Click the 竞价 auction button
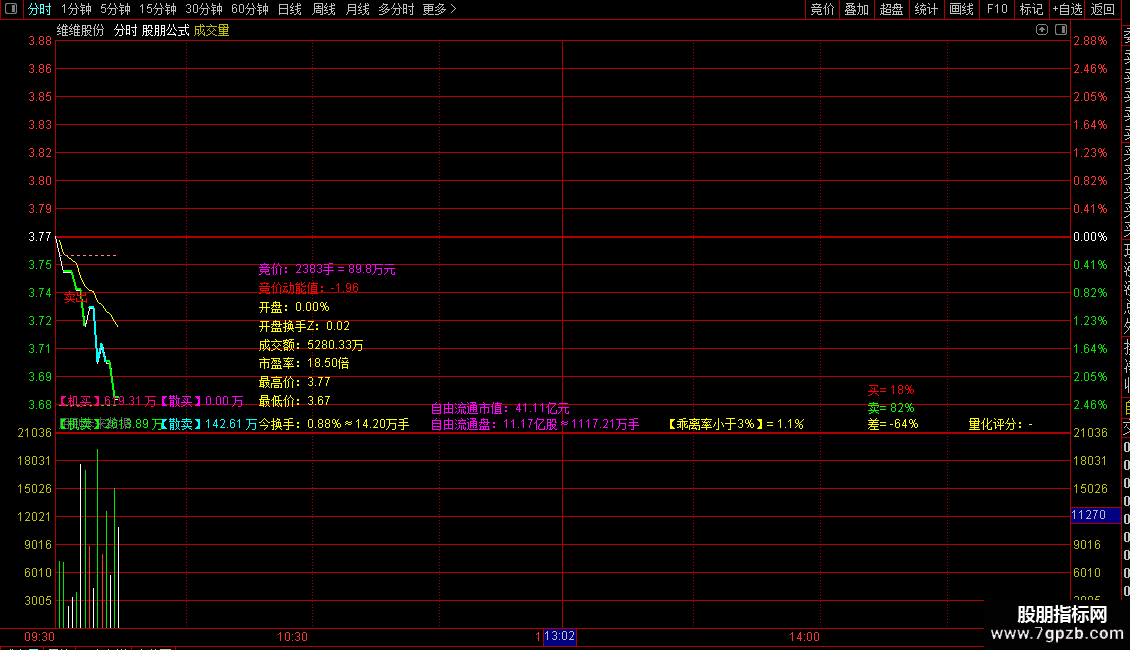1130x650 pixels. pos(822,9)
